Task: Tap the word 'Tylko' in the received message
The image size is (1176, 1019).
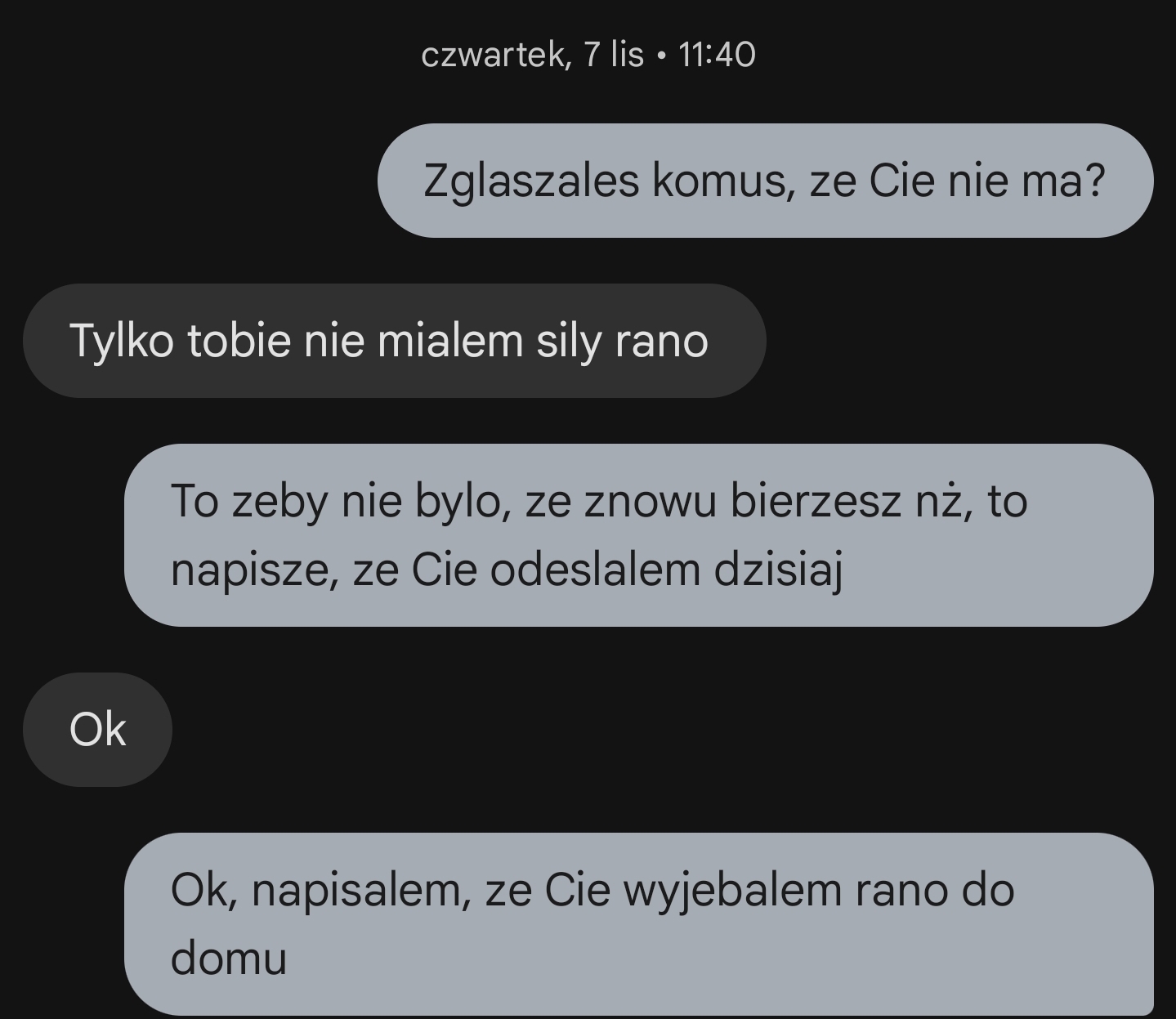Action: point(122,341)
